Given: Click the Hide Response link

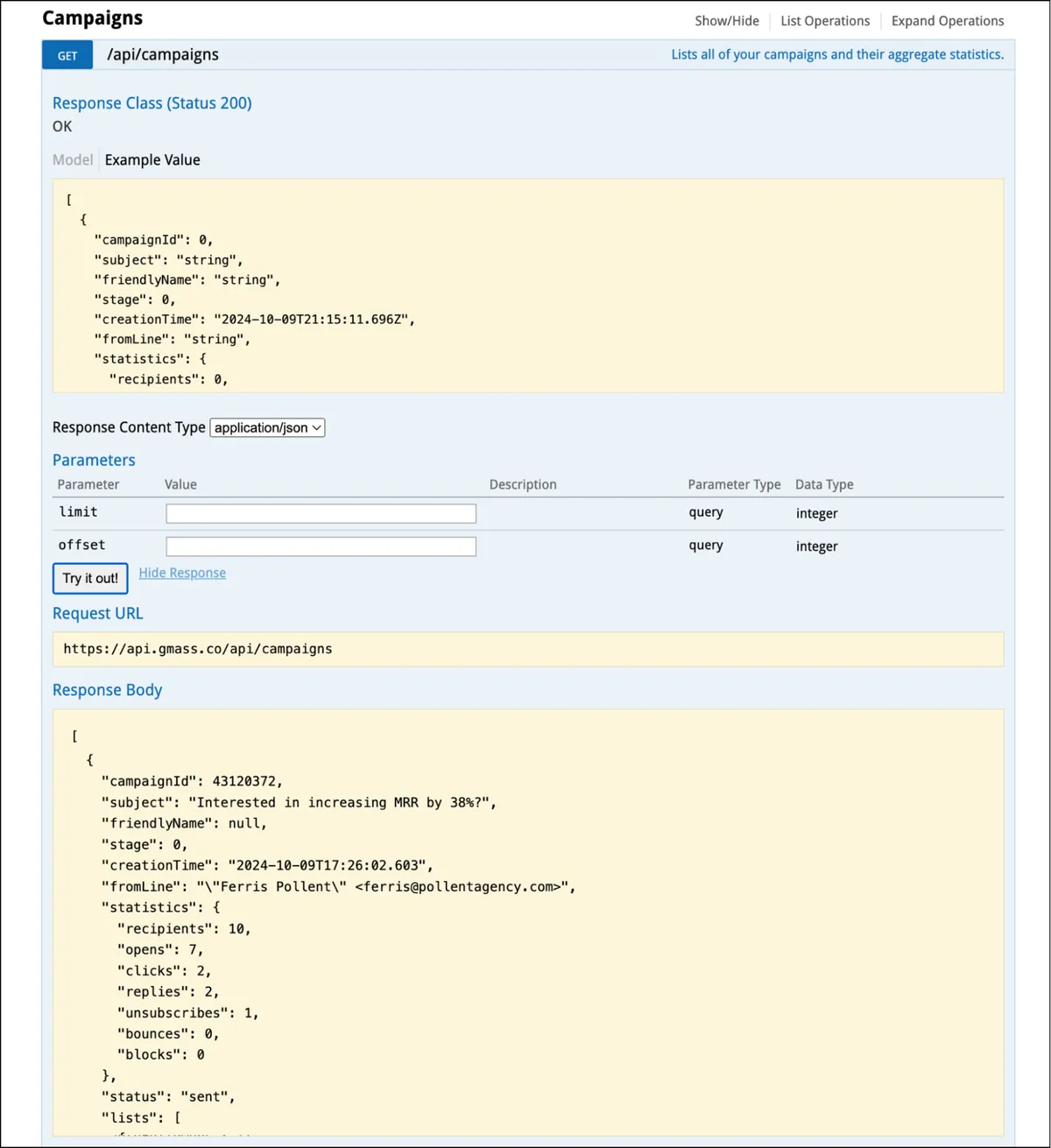Looking at the screenshot, I should pos(182,573).
